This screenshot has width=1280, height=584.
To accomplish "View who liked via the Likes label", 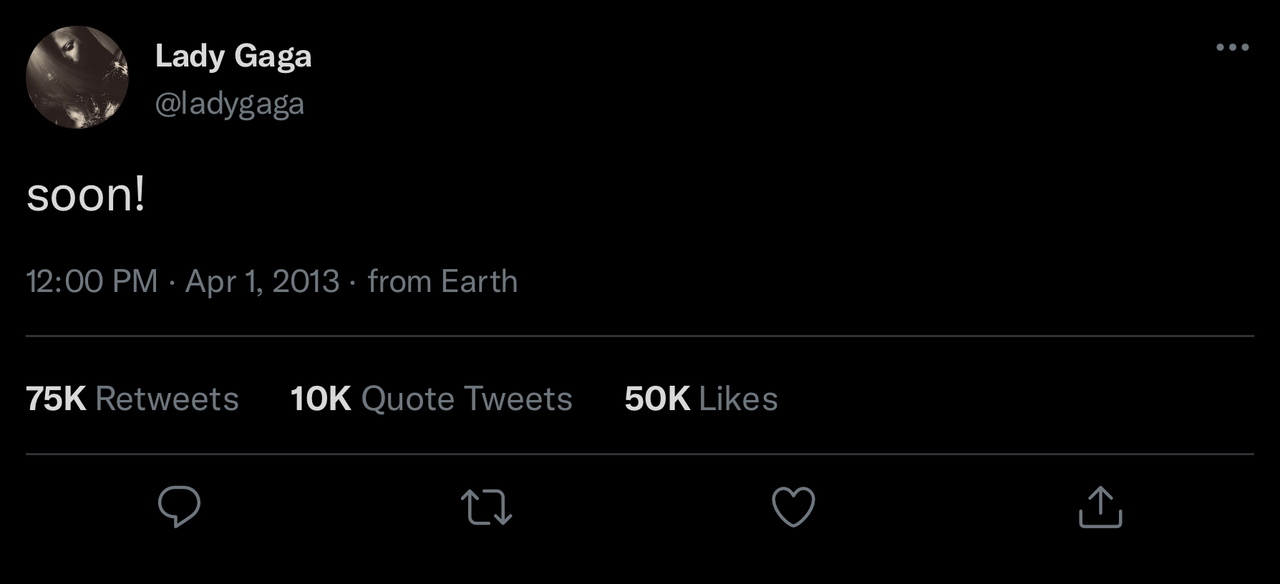I will coord(738,399).
